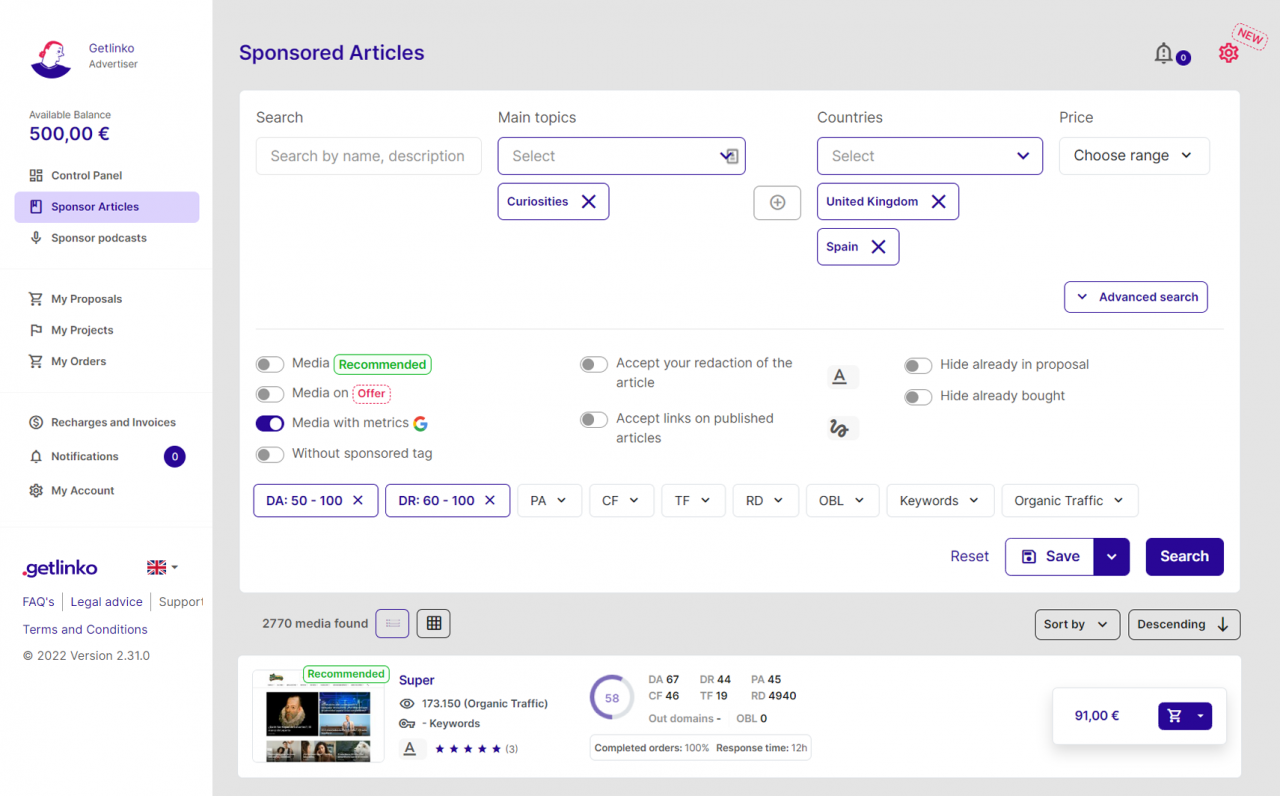Switch to grid view icon
1280x796 pixels.
click(434, 623)
